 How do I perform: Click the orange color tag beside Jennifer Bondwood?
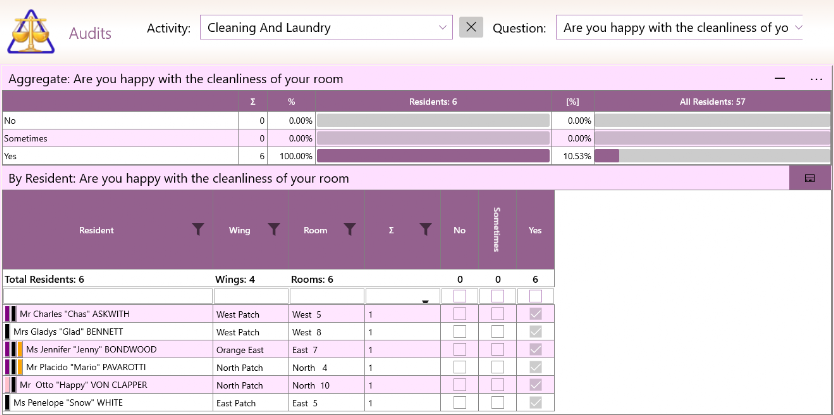click(20, 350)
